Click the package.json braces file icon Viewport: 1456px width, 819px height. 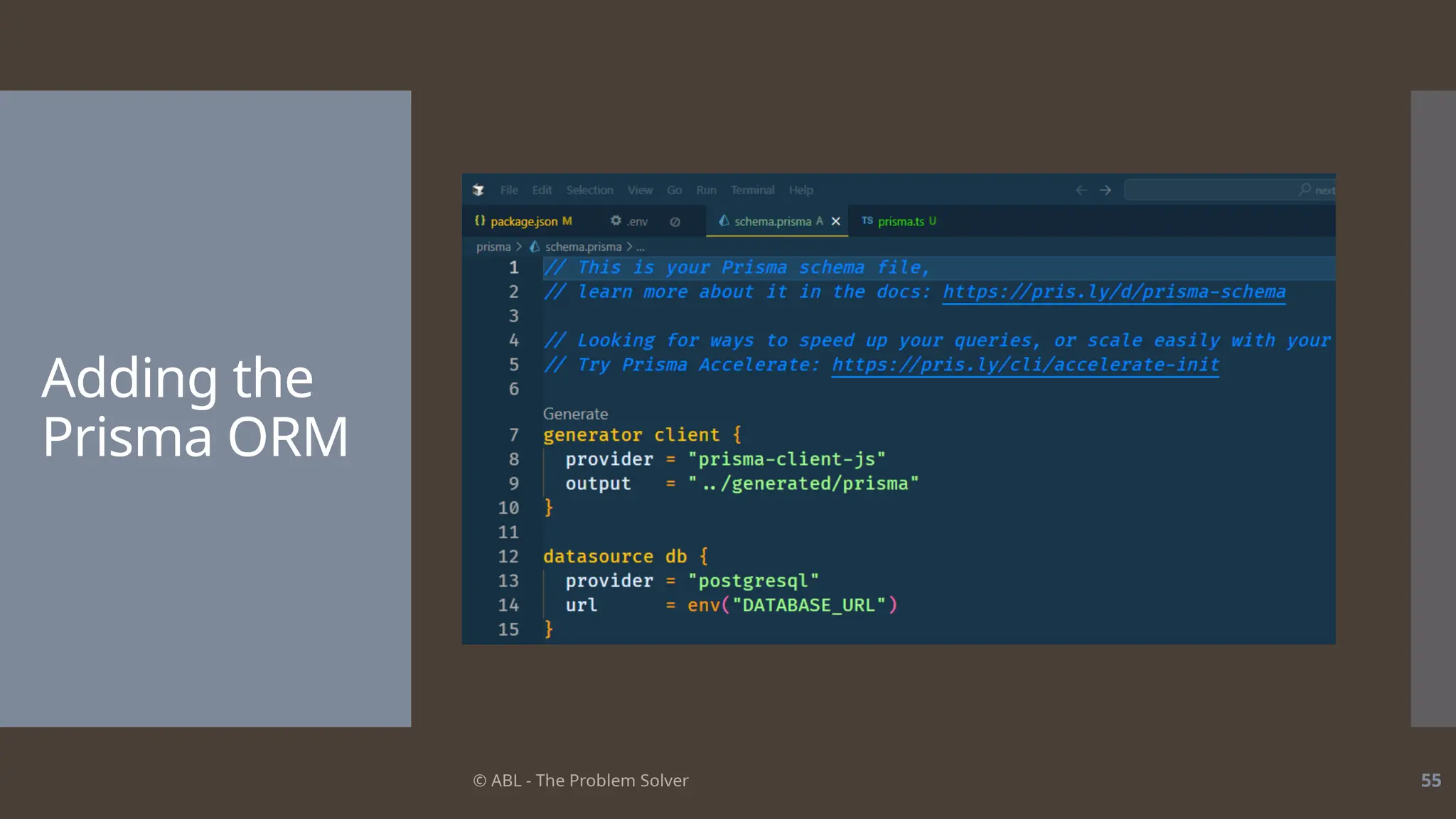coord(480,220)
